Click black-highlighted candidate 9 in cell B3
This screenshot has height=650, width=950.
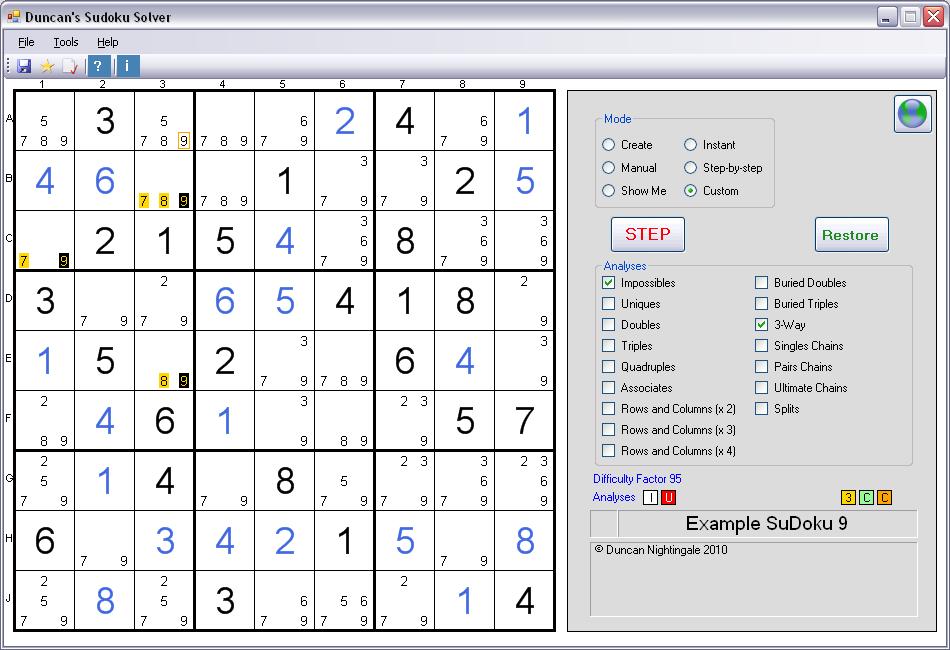point(184,201)
